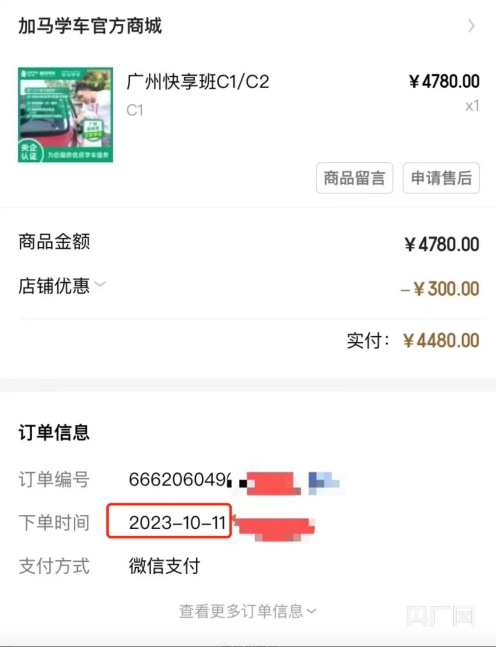Screen dimensions: 496x647
Task: Tap the 订单信息 section heading
Action: (x=54, y=432)
